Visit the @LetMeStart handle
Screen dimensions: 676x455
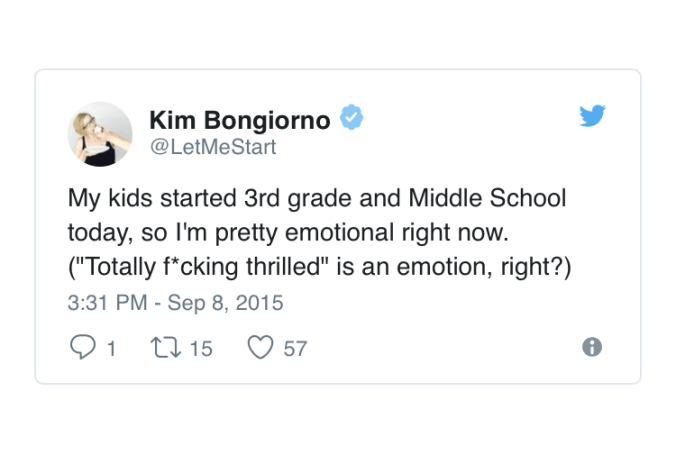(x=212, y=148)
